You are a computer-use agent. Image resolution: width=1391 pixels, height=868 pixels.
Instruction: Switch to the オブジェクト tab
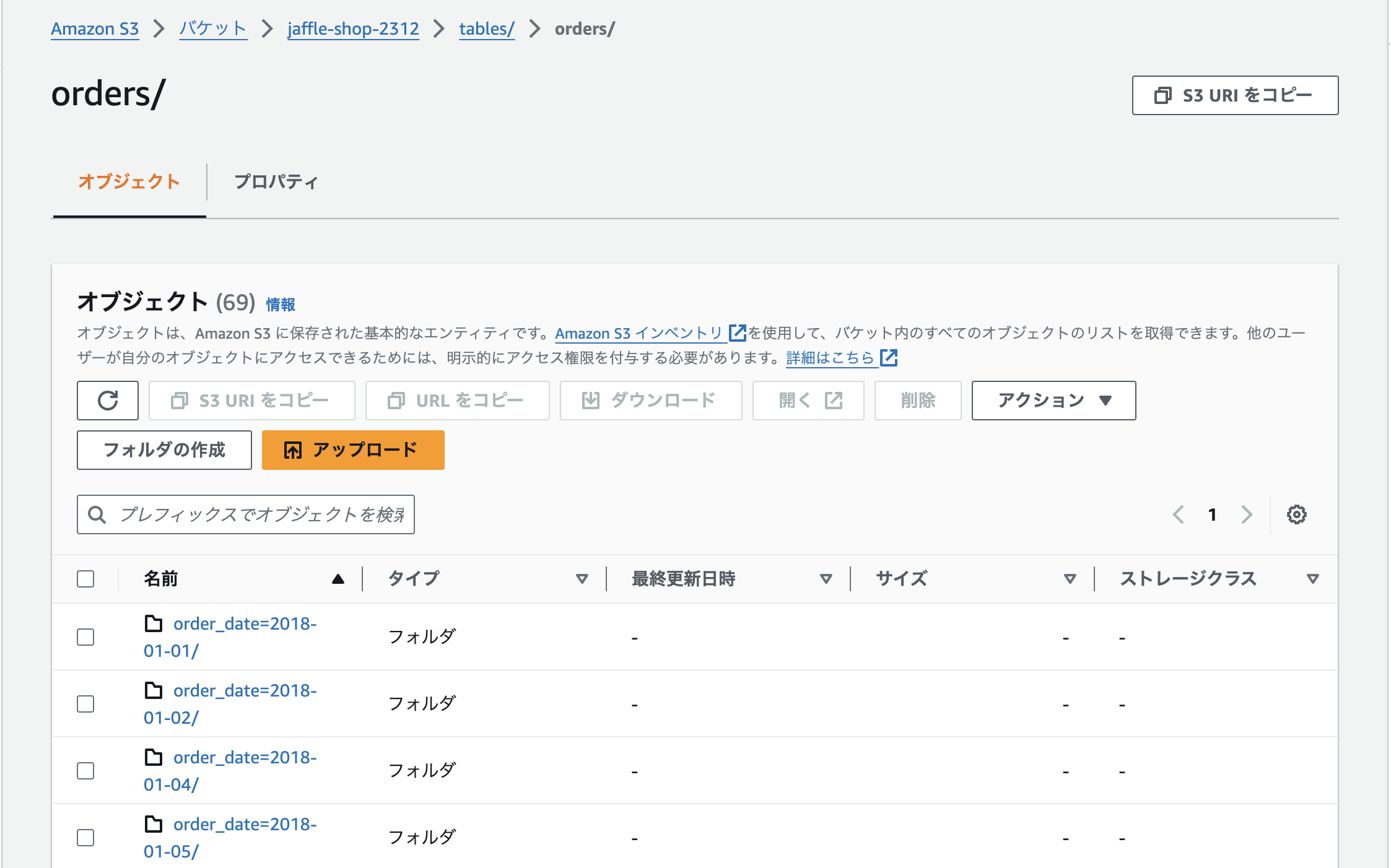pos(129,181)
